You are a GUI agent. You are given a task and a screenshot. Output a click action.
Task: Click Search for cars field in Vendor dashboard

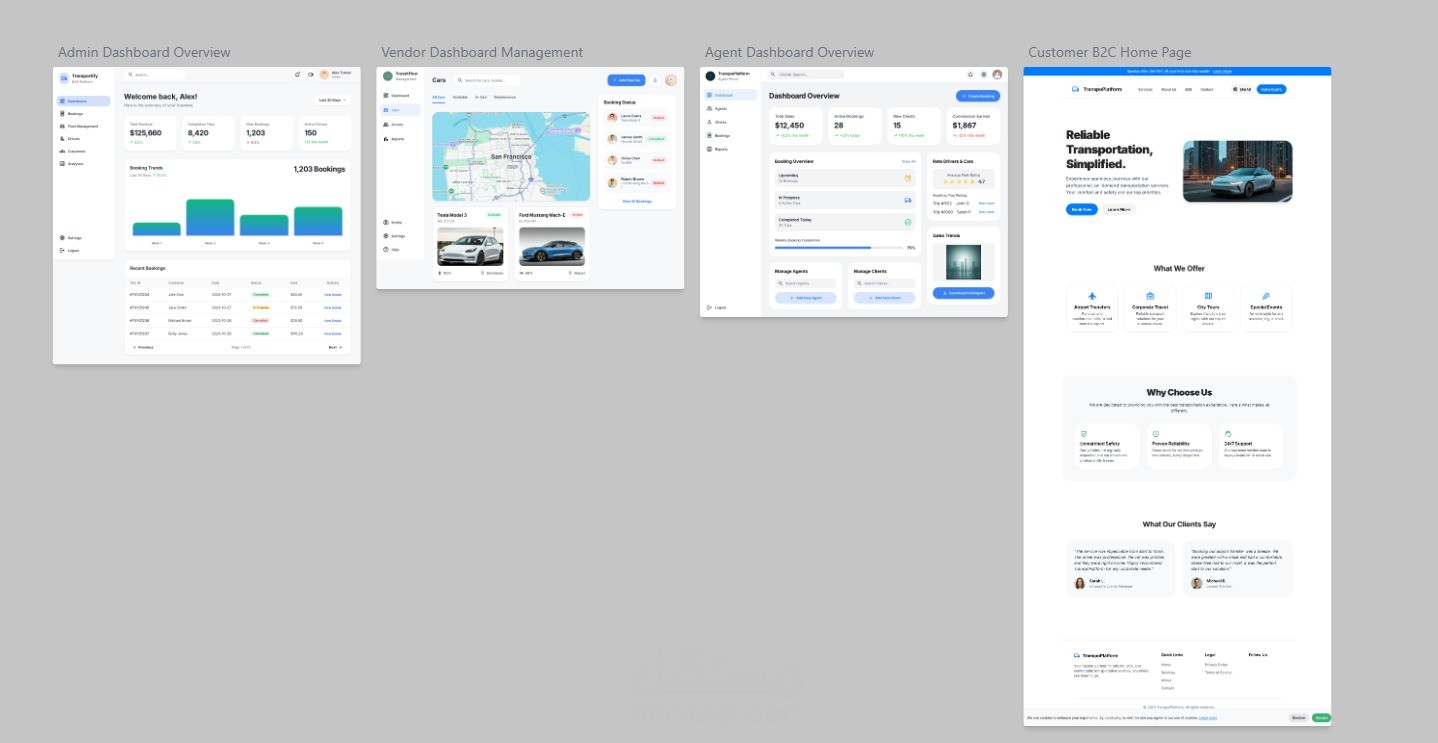[486, 80]
